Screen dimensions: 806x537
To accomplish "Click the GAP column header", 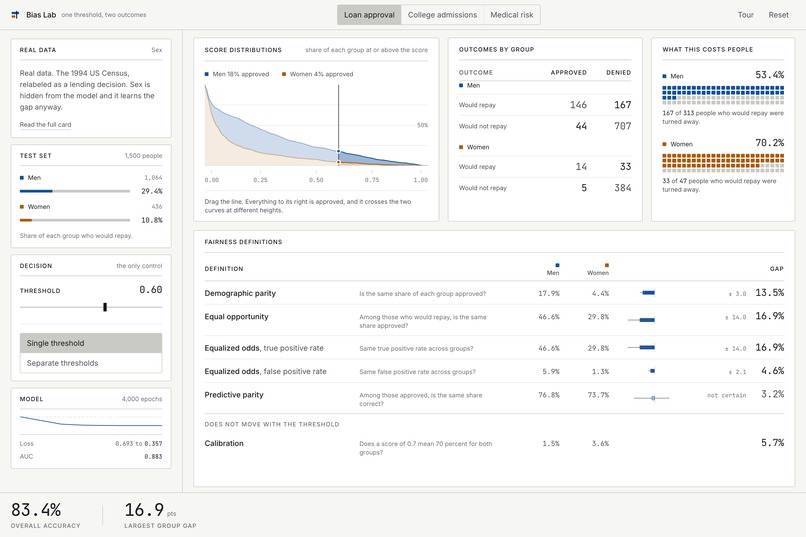I will [777, 269].
